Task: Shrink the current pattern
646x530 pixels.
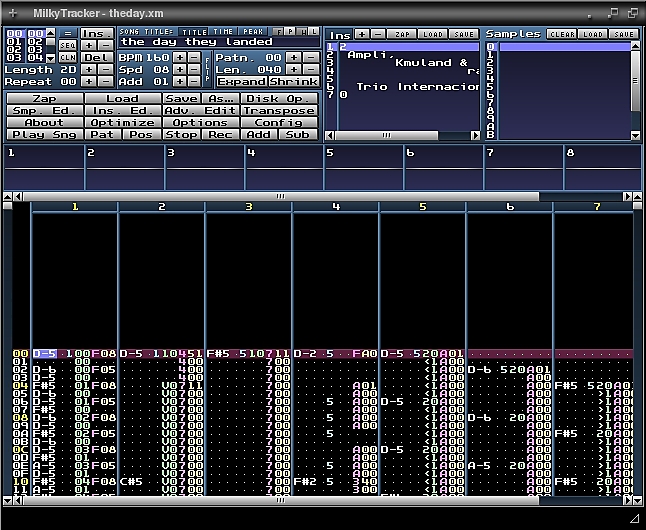Action: (293, 82)
